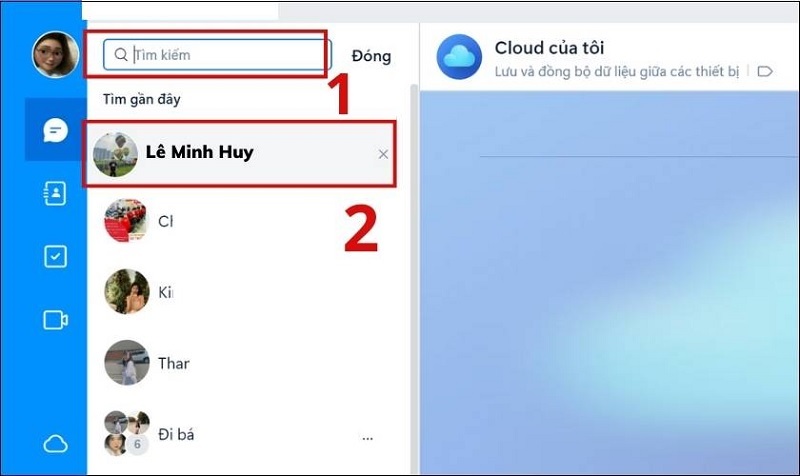Viewport: 800px width, 476px height.
Task: Open the contact starting with Ki
Action: (x=240, y=292)
